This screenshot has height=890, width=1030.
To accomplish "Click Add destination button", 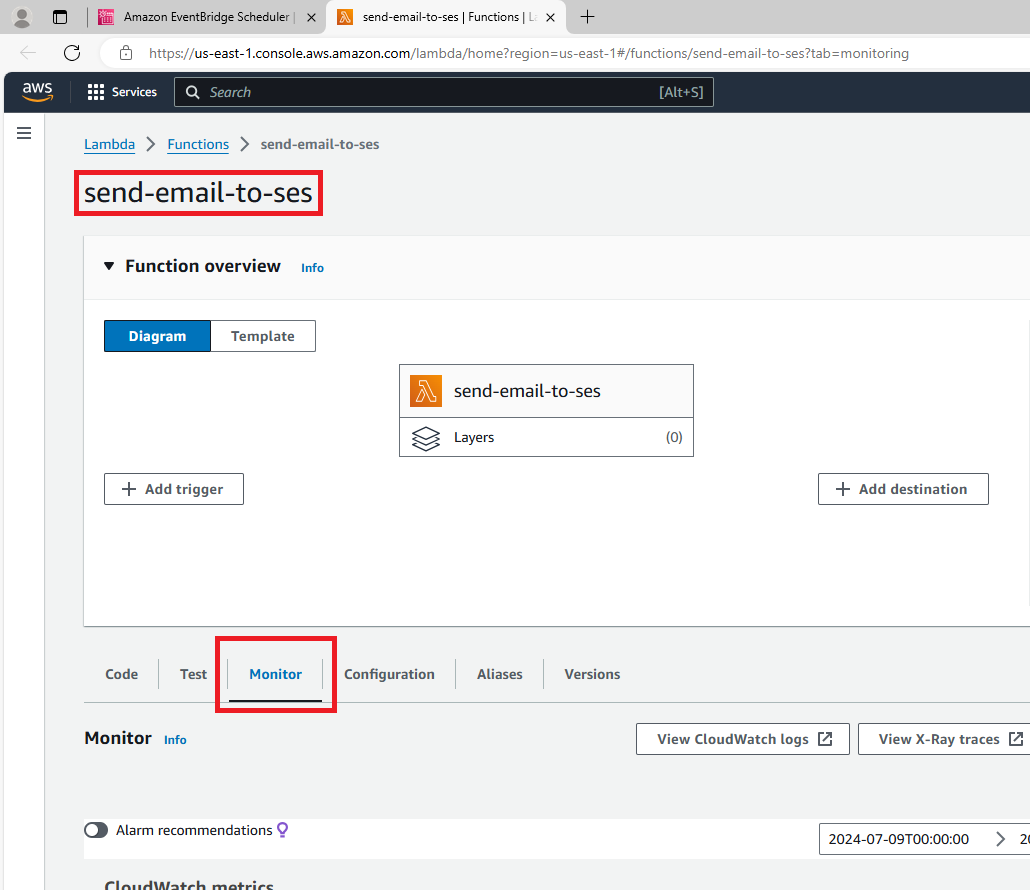I will 903,489.
